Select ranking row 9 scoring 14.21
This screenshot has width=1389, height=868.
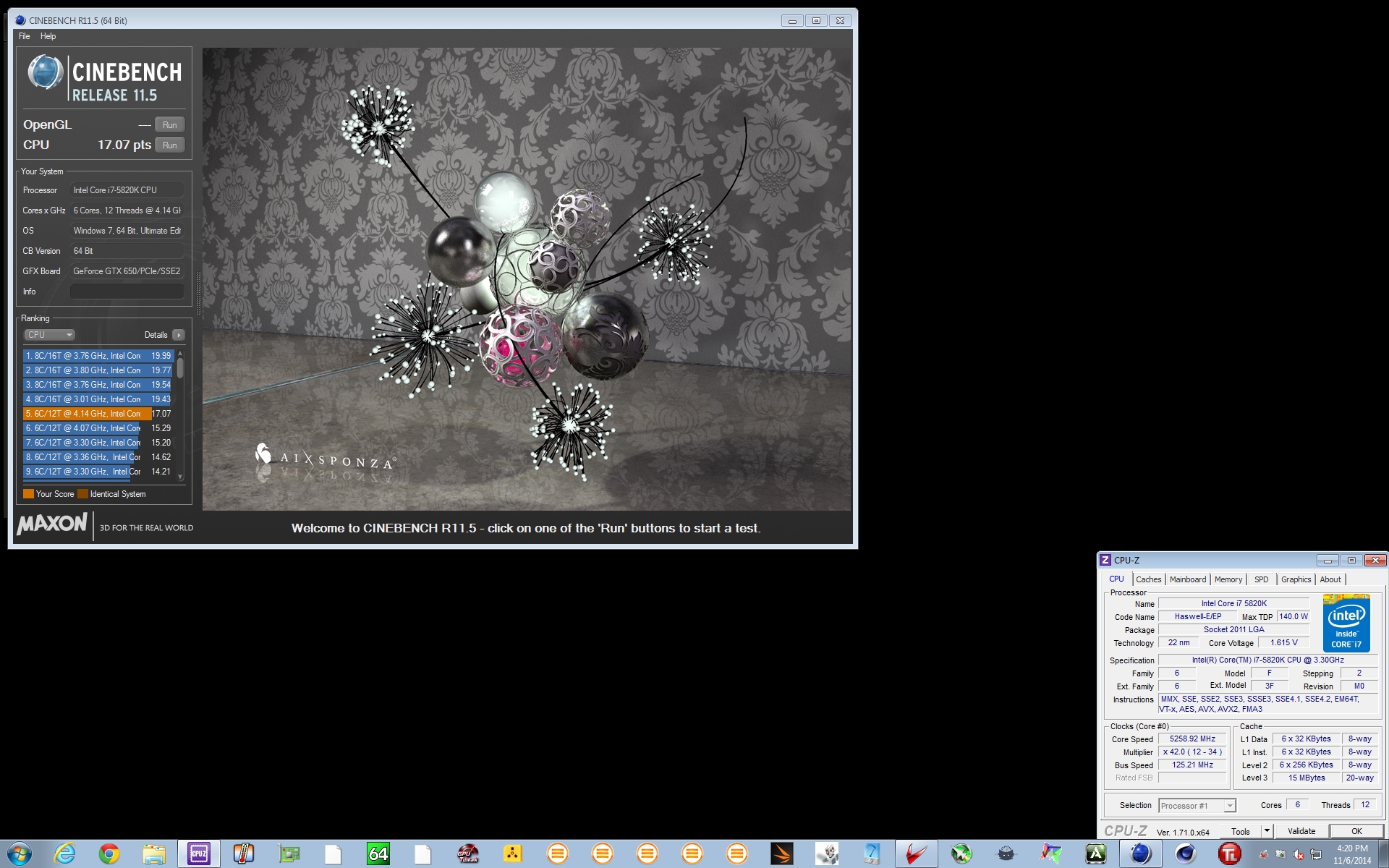coord(98,472)
